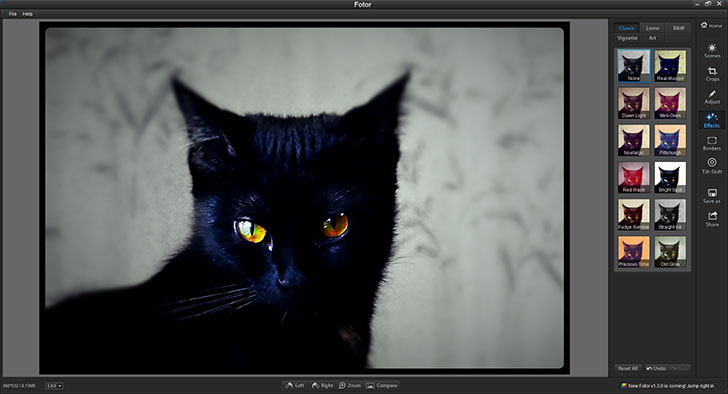Screen dimensions: 728x394
Task: Open the New Fotor v1.3.0 announcement link
Action: click(668, 386)
